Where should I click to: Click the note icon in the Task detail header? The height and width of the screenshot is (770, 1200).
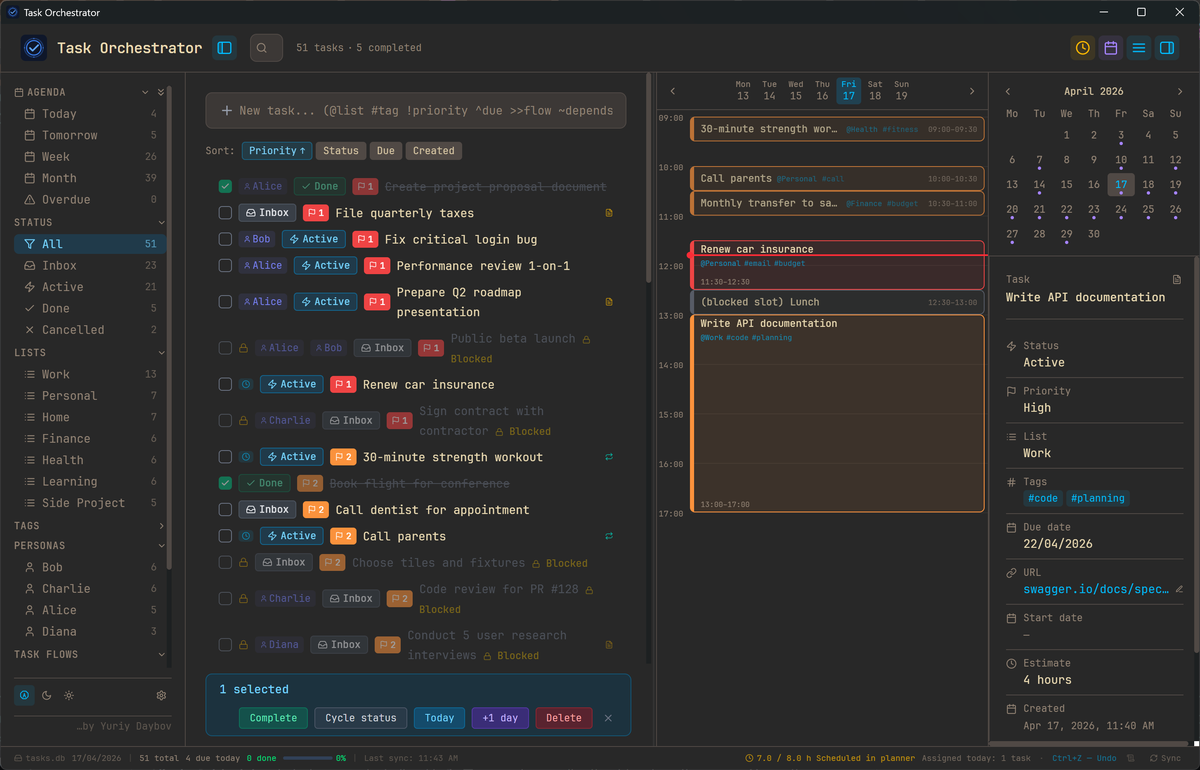point(1177,280)
